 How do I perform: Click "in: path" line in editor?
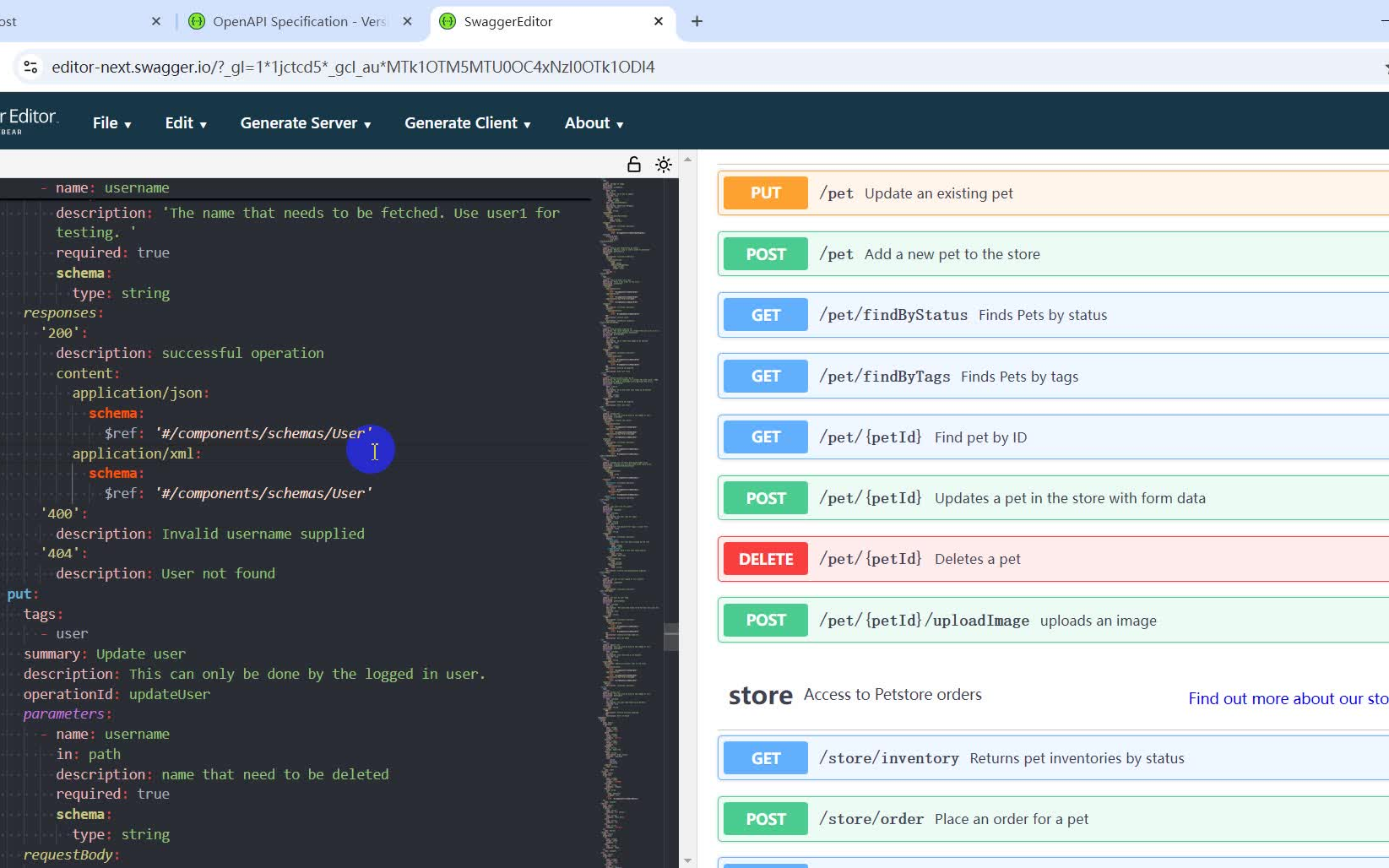click(x=89, y=754)
